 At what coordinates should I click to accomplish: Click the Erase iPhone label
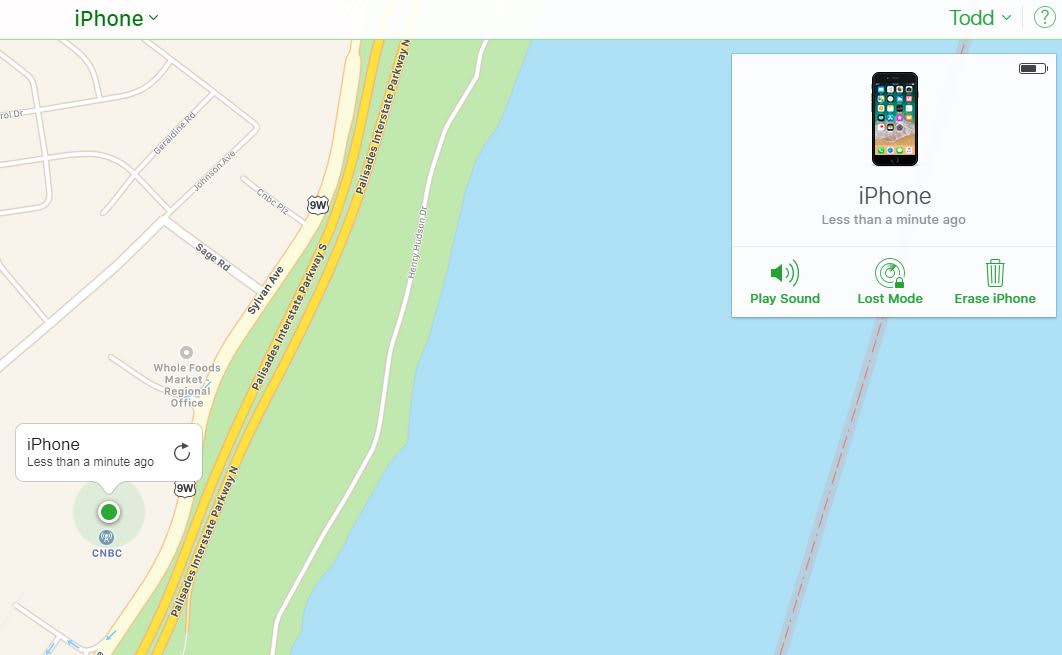(x=994, y=299)
